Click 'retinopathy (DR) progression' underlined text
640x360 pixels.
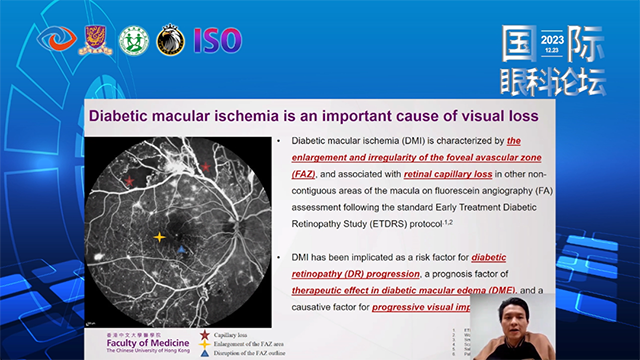tap(356, 274)
